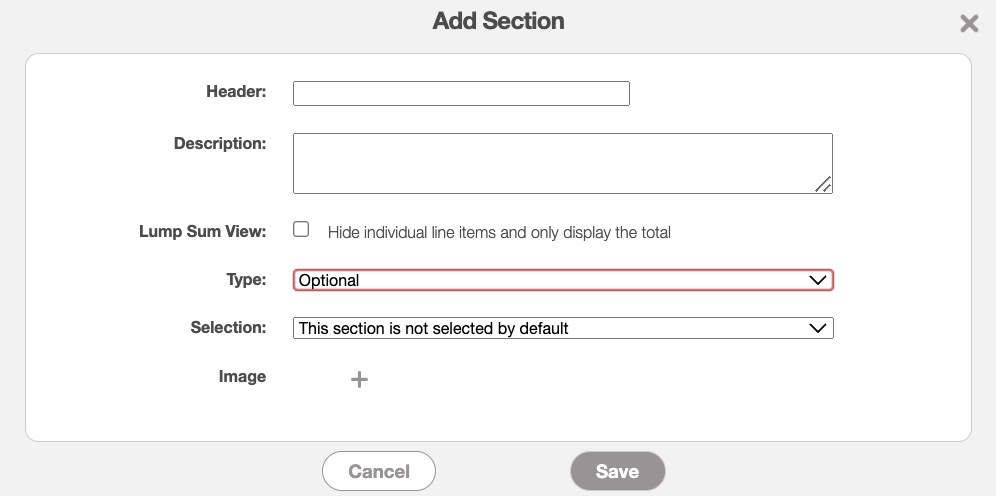Enable the Lump Sum View checkbox
The height and width of the screenshot is (496, 996).
[x=301, y=230]
